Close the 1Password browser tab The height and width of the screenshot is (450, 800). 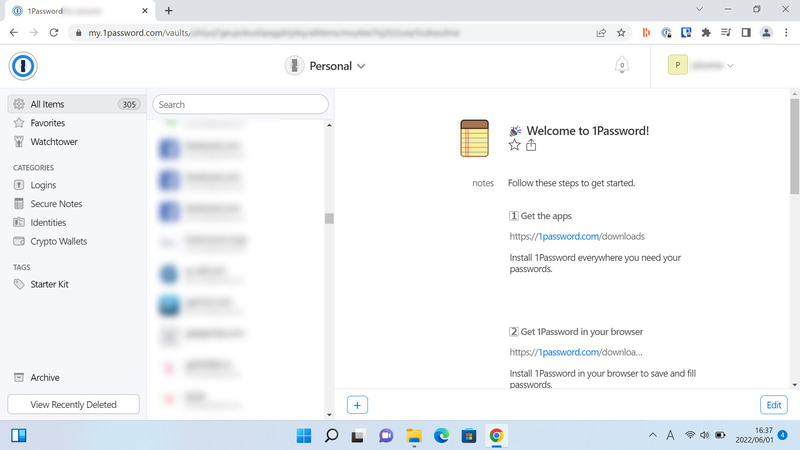pyautogui.click(x=145, y=10)
